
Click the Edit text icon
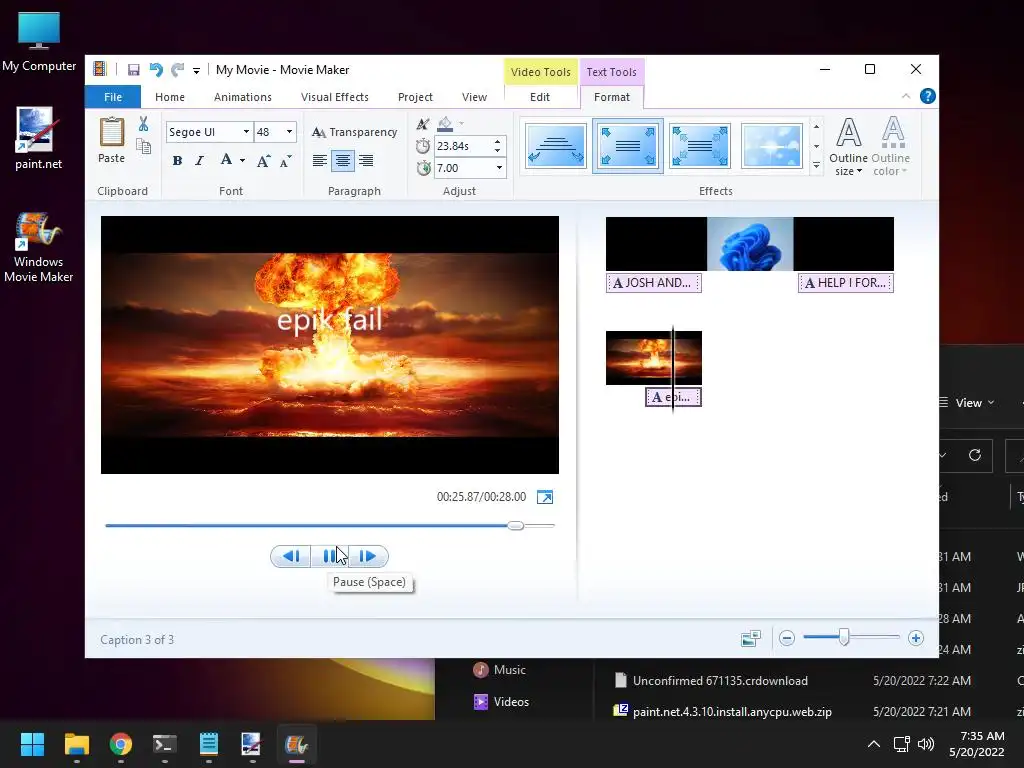[423, 124]
